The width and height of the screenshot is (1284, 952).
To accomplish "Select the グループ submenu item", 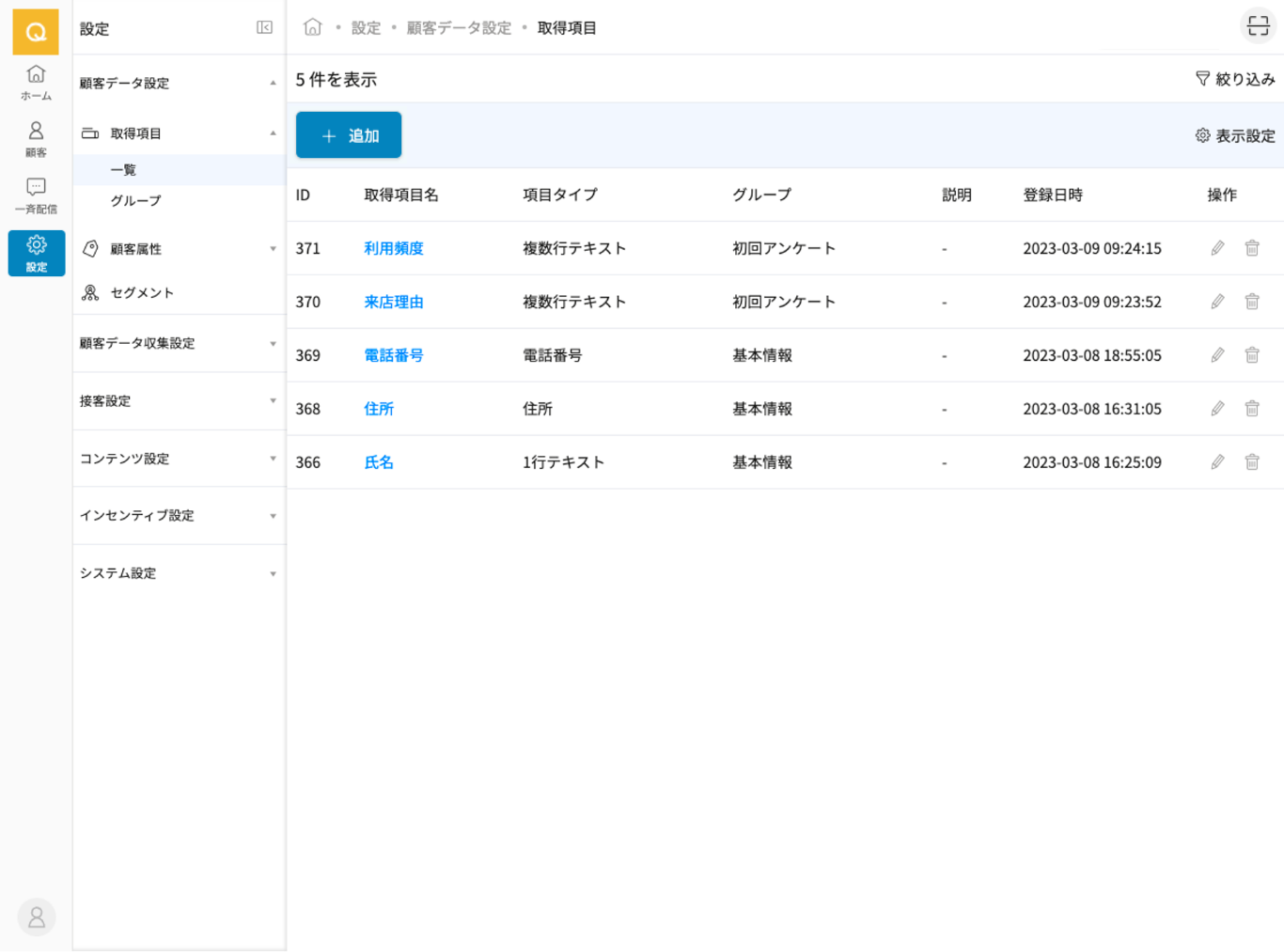I will coord(136,201).
